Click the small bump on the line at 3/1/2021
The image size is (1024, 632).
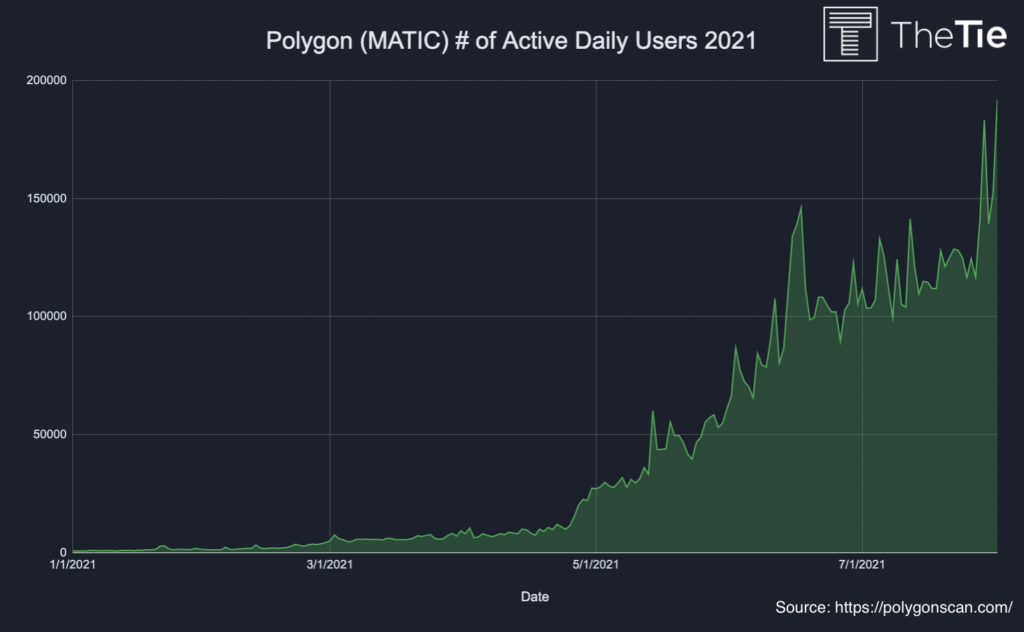coord(334,536)
